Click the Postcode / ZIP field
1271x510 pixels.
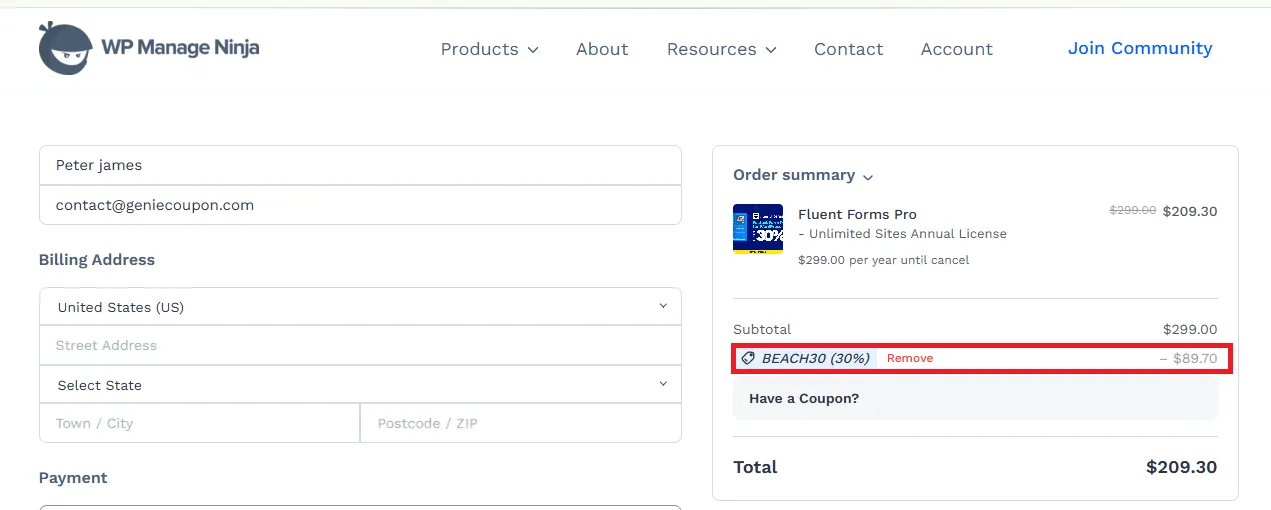click(x=521, y=423)
